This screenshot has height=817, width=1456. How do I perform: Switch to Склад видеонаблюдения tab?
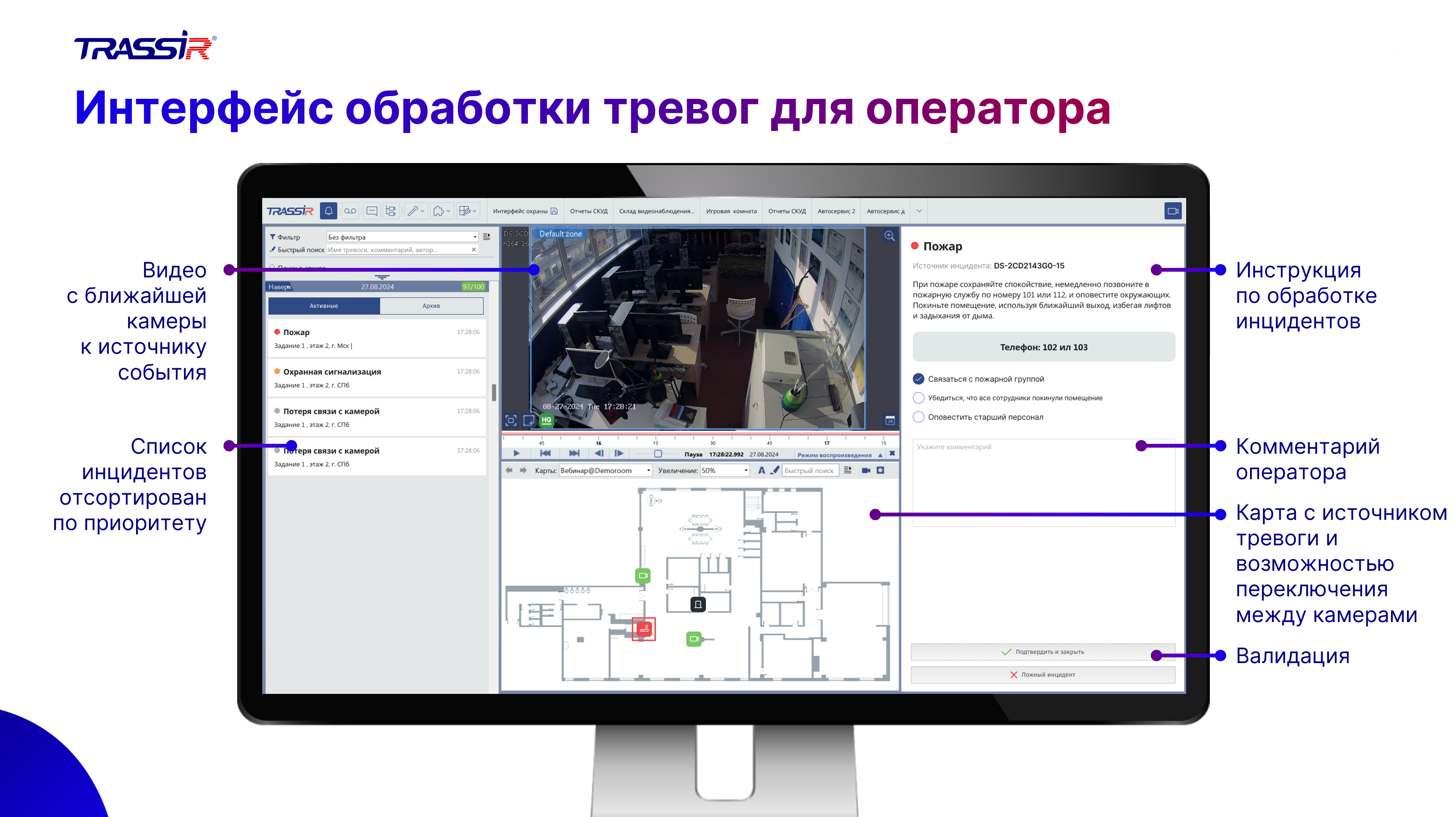[x=656, y=211]
